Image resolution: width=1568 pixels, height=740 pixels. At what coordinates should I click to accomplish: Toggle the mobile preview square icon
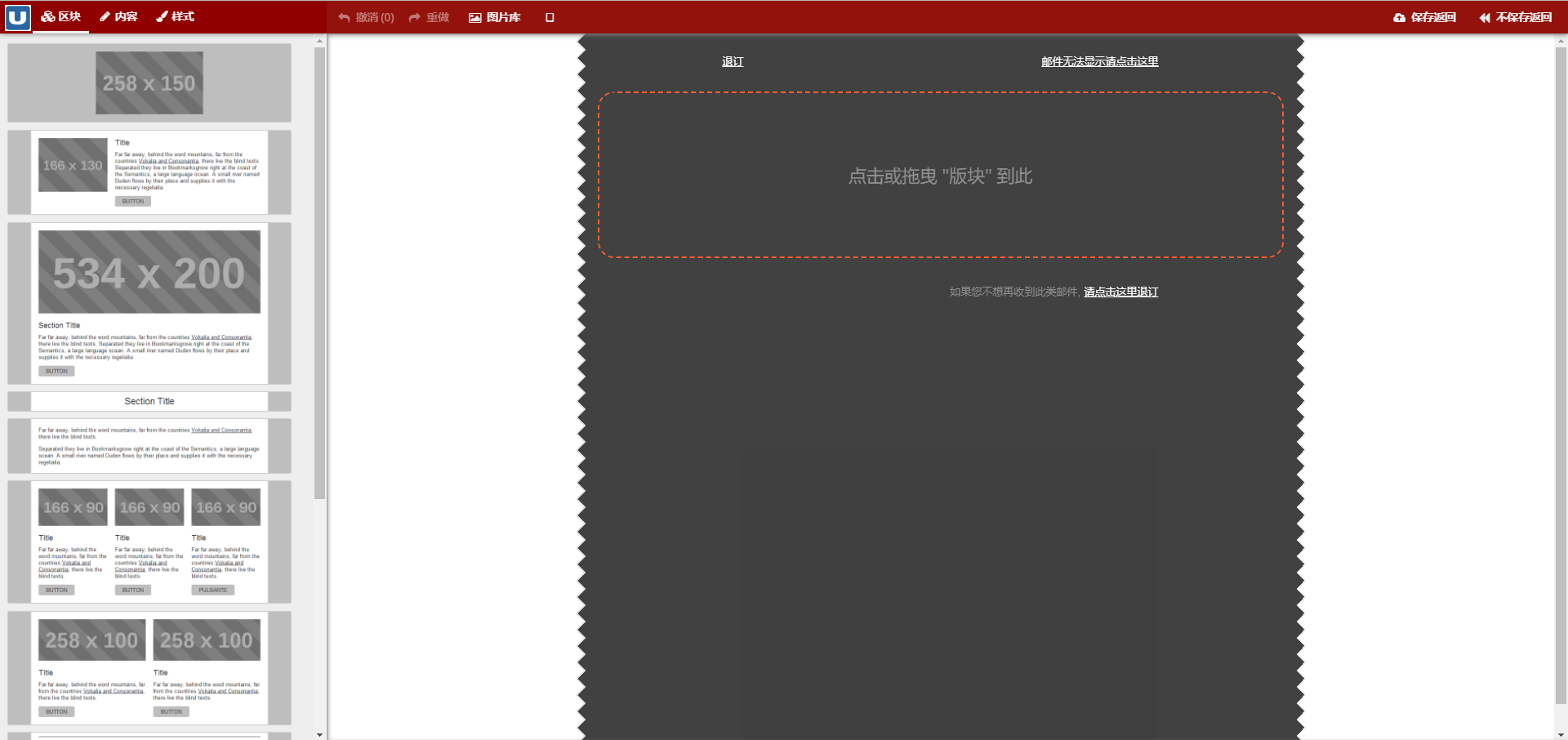pos(550,17)
